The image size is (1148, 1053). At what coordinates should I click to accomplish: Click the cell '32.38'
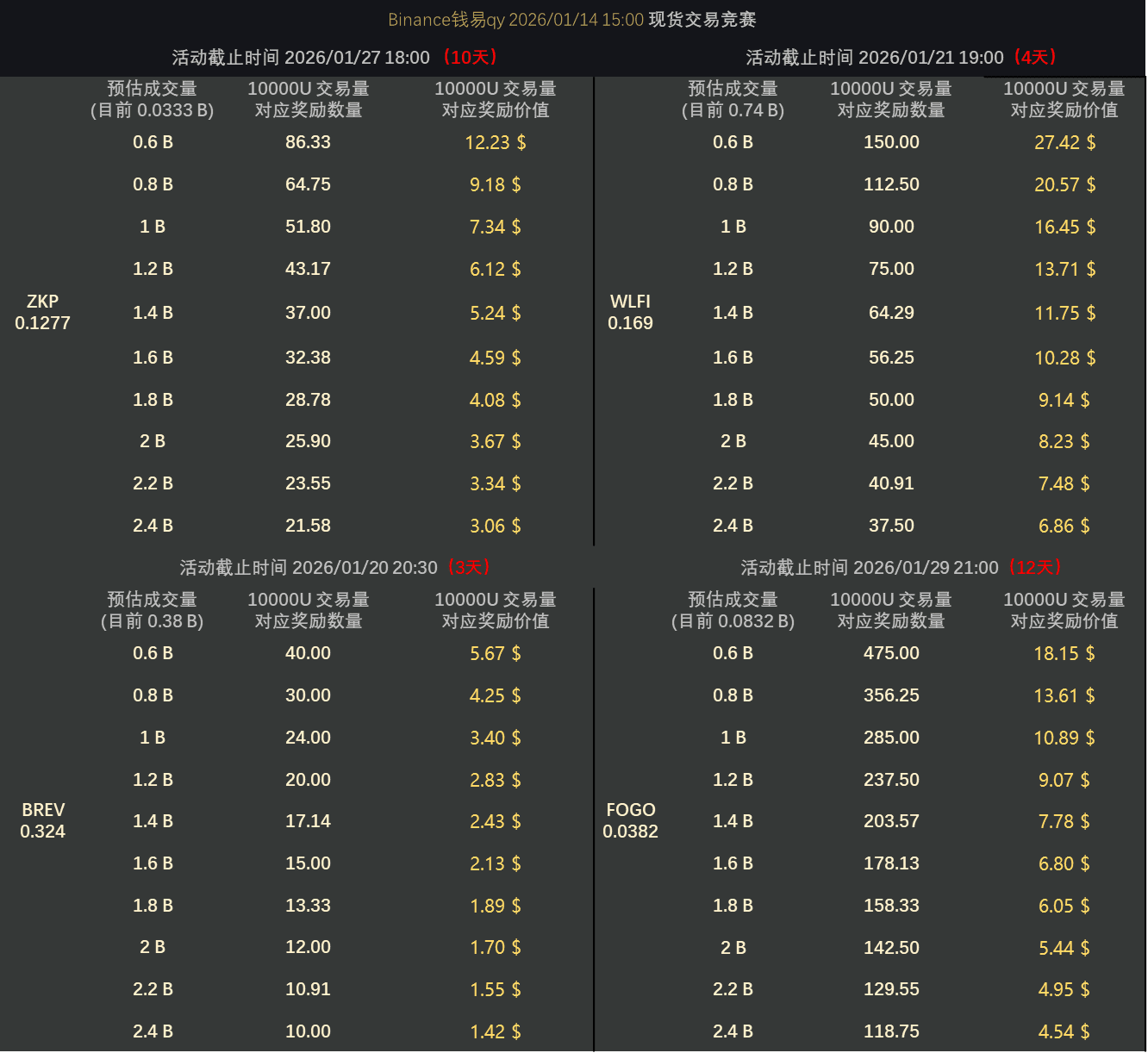(x=308, y=358)
